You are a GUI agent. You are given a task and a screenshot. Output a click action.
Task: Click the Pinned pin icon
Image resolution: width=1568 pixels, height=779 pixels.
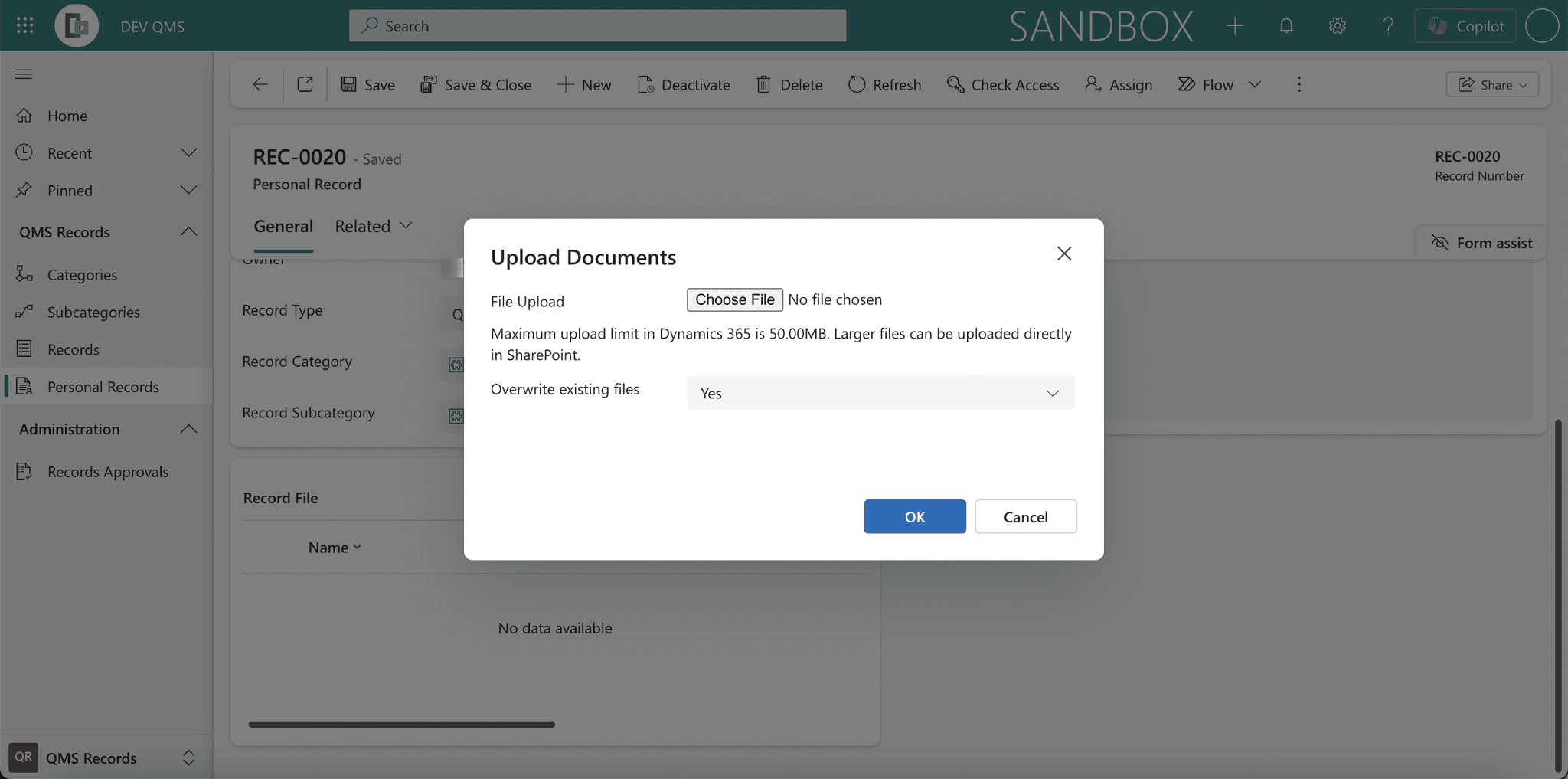[24, 190]
